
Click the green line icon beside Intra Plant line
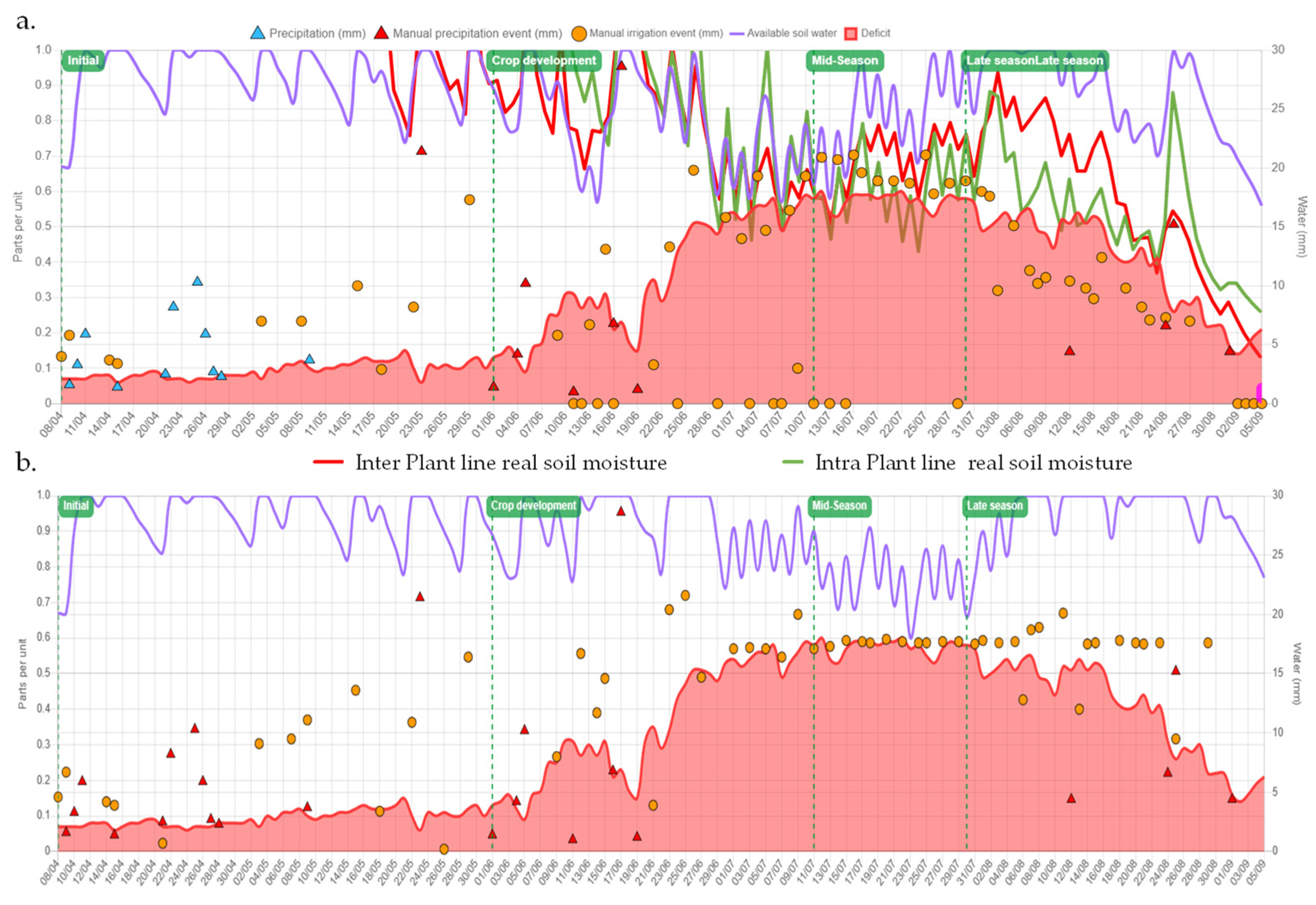coord(792,462)
